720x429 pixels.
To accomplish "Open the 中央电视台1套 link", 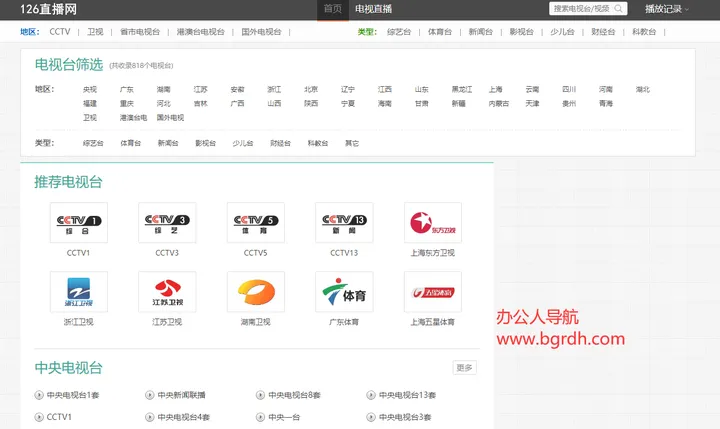I will coord(73,395).
